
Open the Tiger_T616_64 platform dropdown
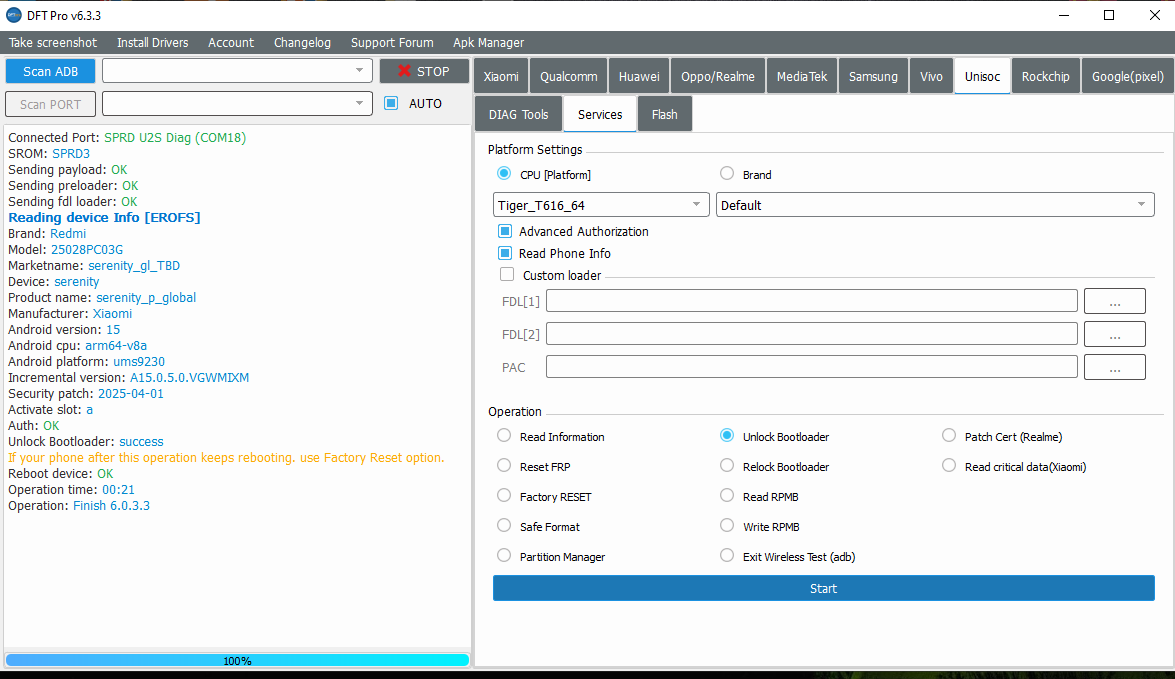(x=601, y=205)
